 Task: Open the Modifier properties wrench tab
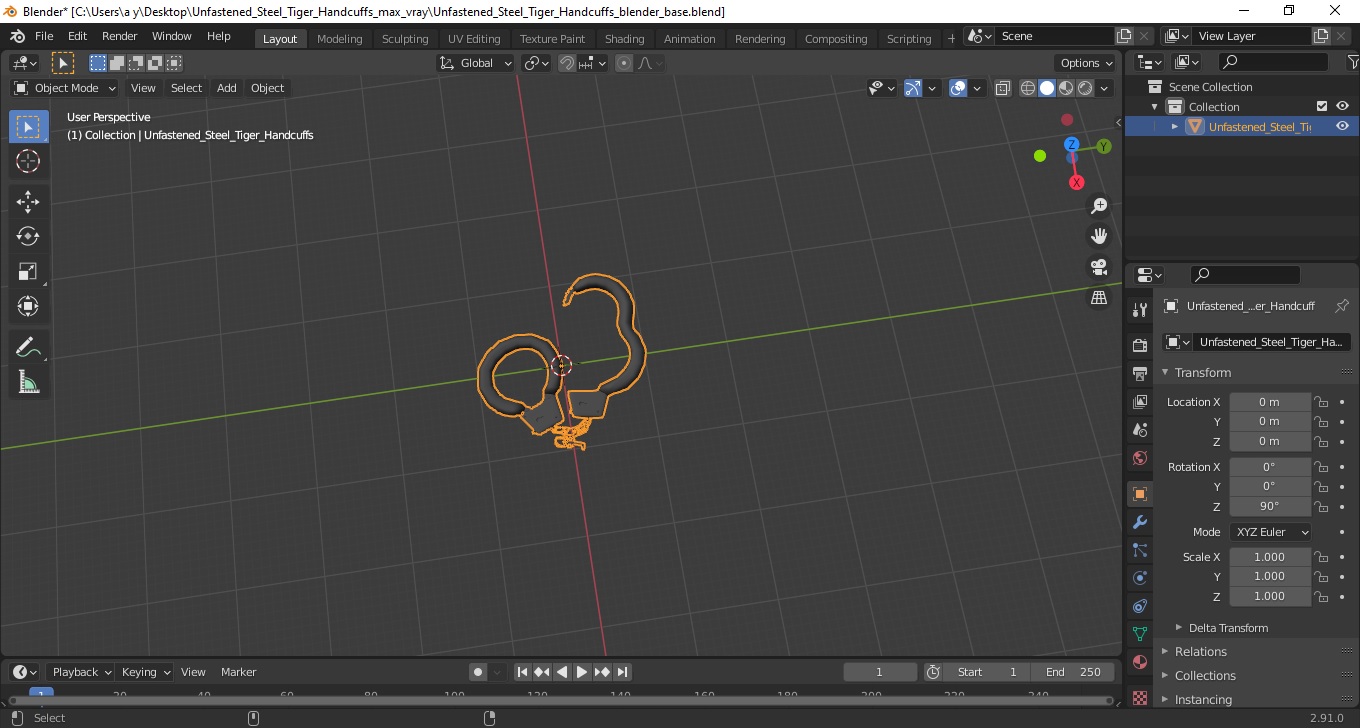1139,522
